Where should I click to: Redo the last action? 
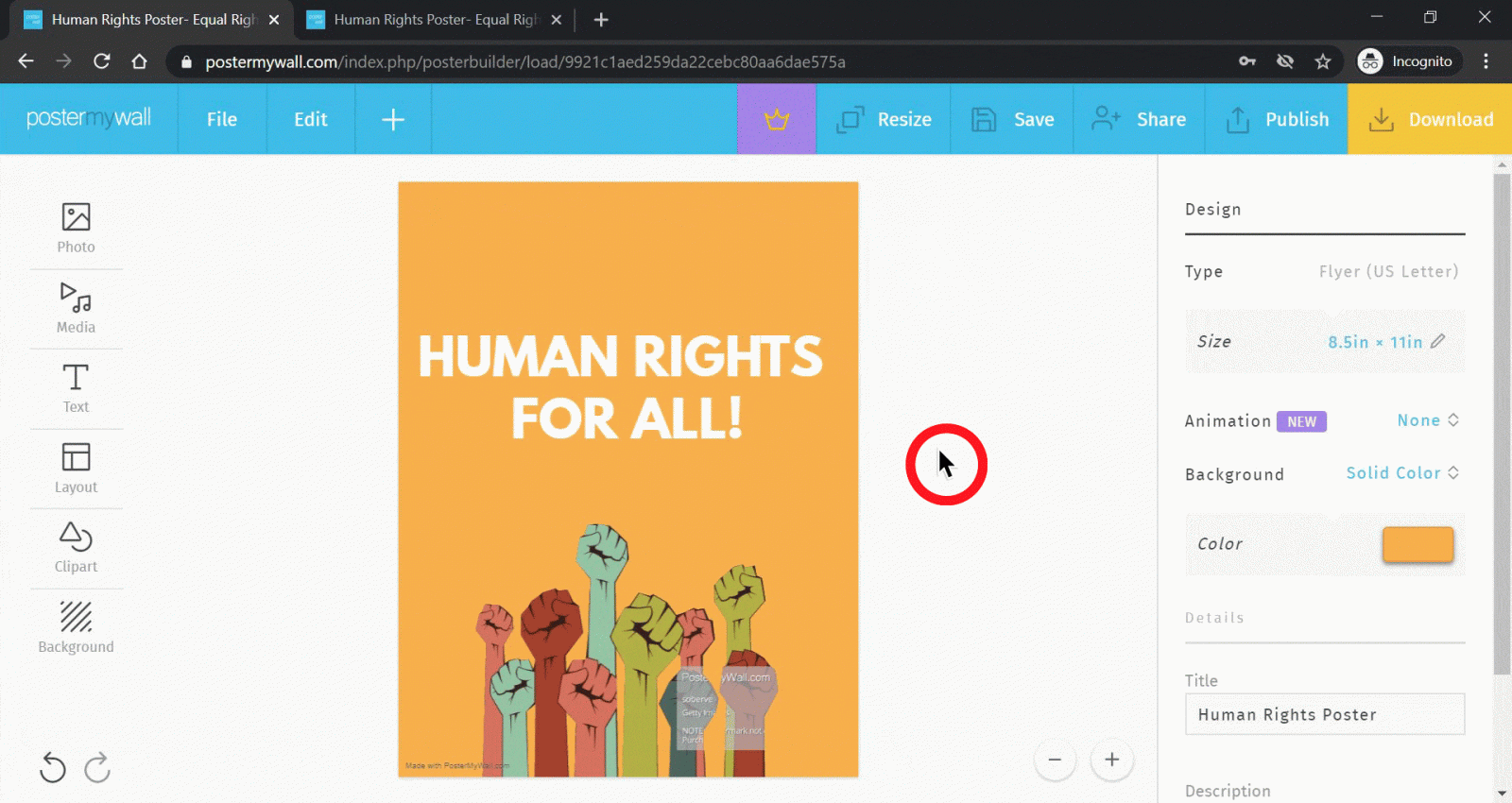click(97, 768)
